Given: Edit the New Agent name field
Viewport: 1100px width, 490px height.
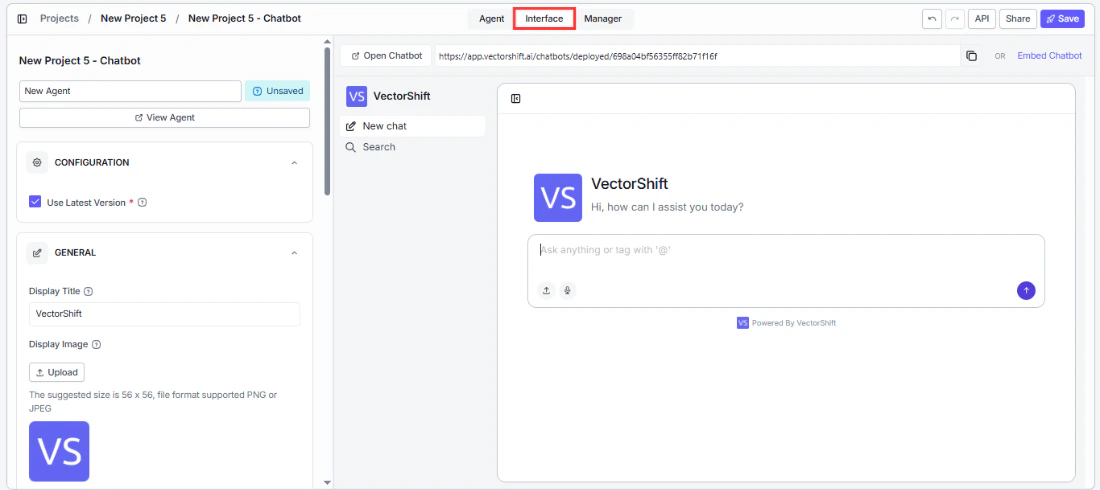Looking at the screenshot, I should coord(130,91).
